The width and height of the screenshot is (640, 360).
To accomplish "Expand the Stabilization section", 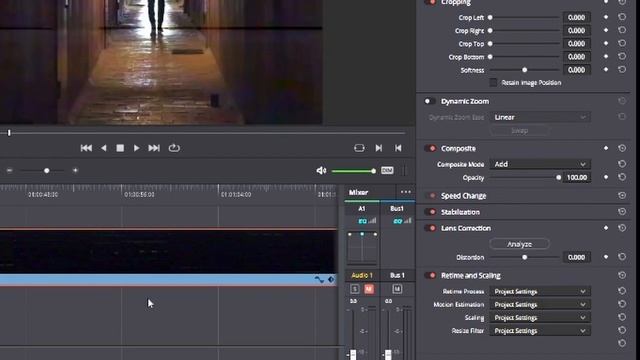I will coord(460,212).
